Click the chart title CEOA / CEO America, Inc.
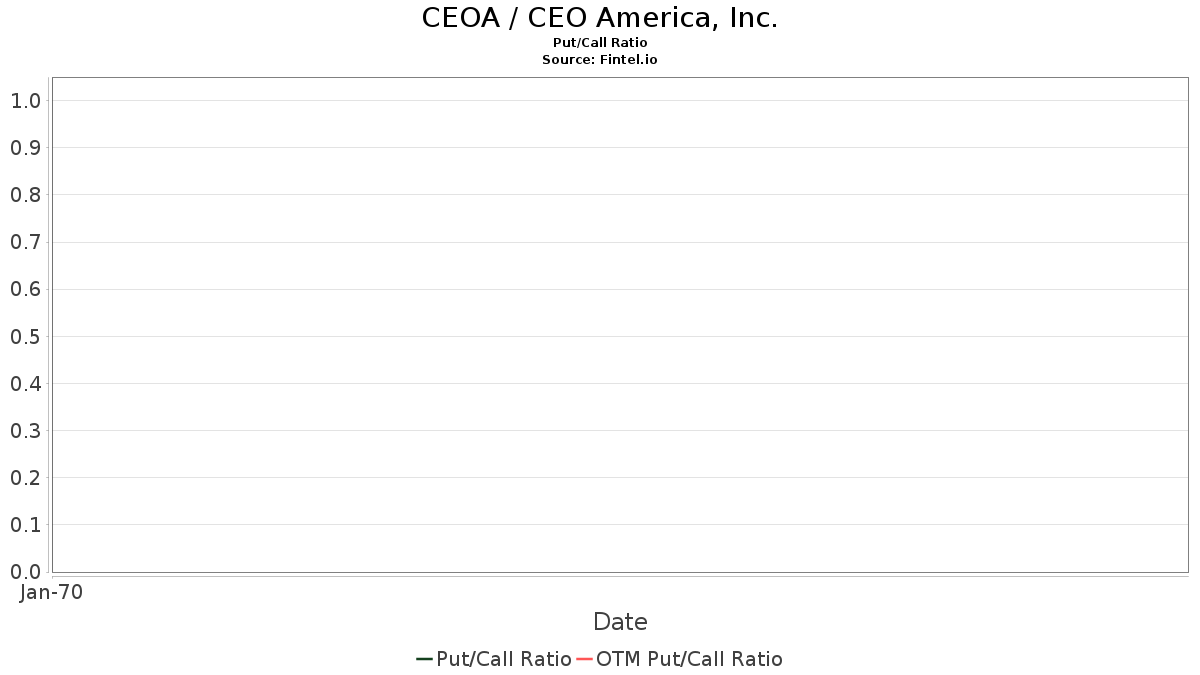Screen dimensions: 1200x675 600,18
